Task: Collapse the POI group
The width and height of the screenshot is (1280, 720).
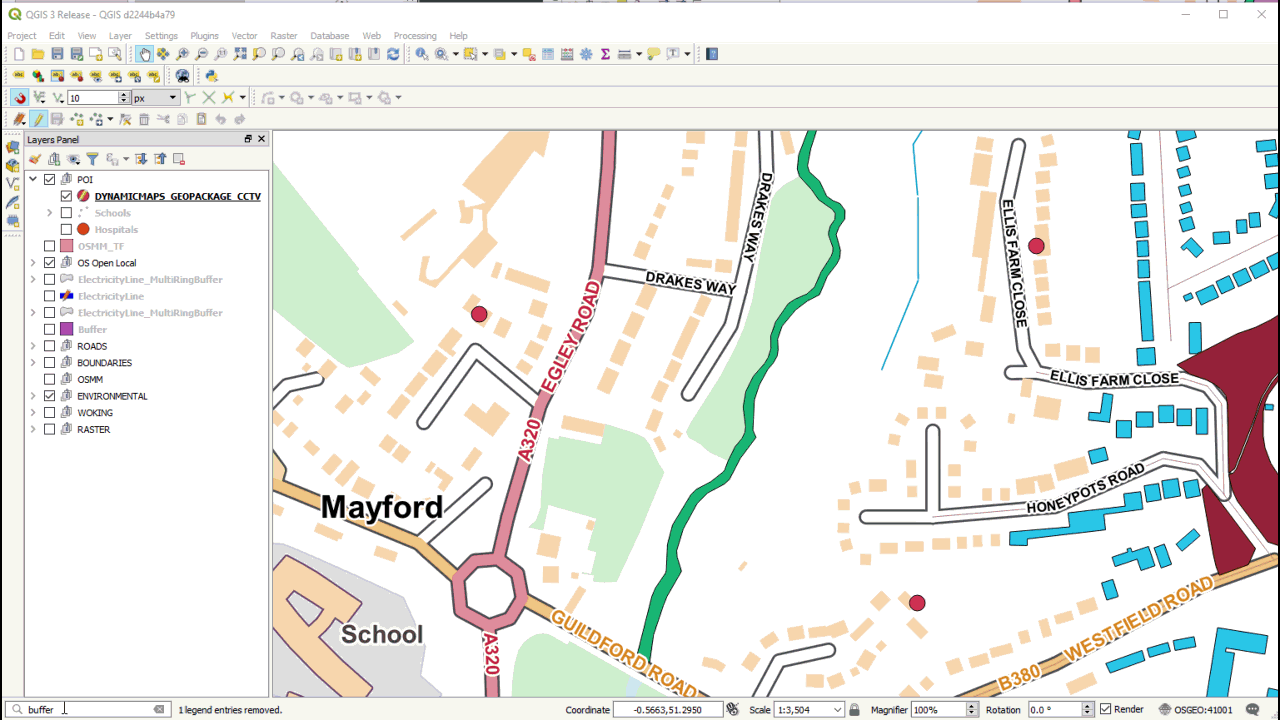Action: coord(33,180)
